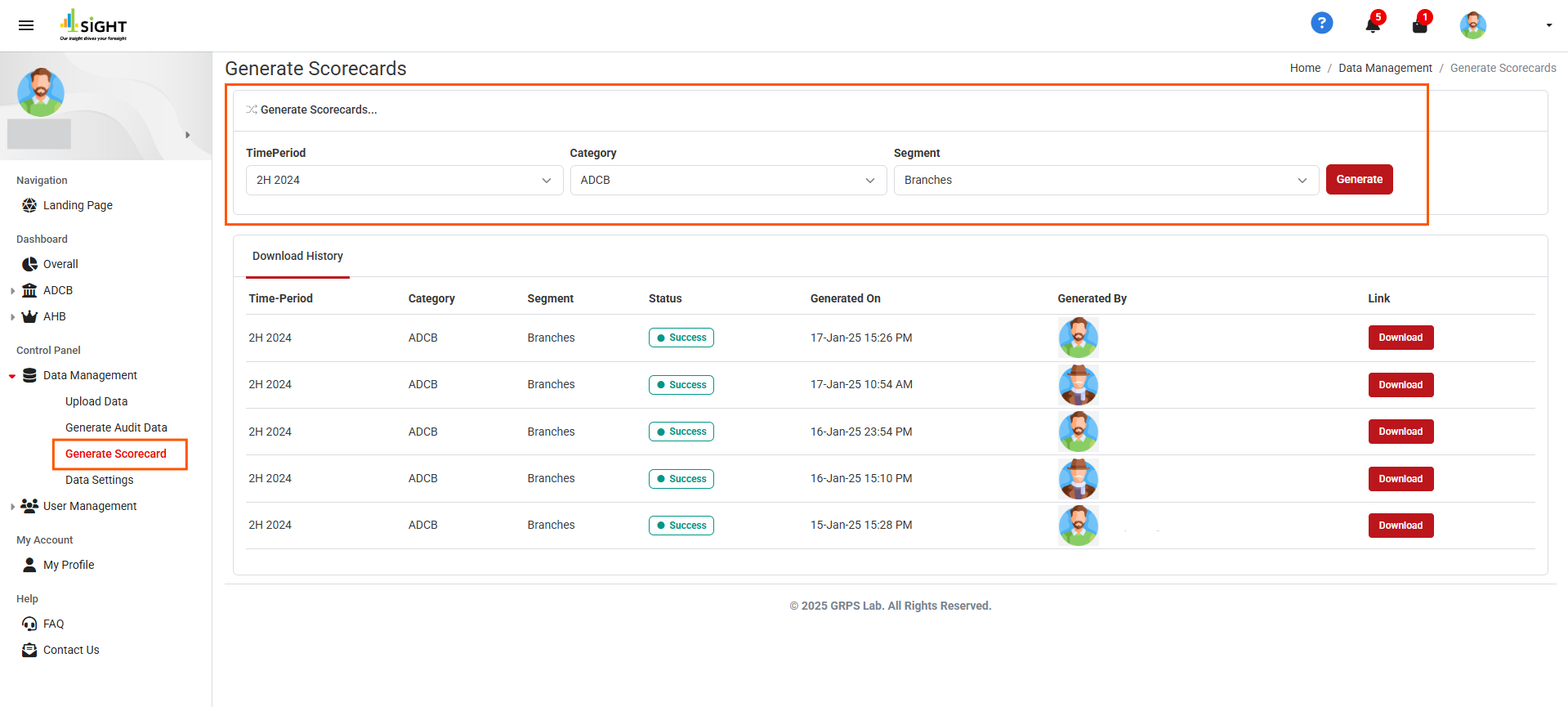Click the shuffle icon beside Generate Scorecards...
Screen dimensions: 1568x707
point(252,110)
